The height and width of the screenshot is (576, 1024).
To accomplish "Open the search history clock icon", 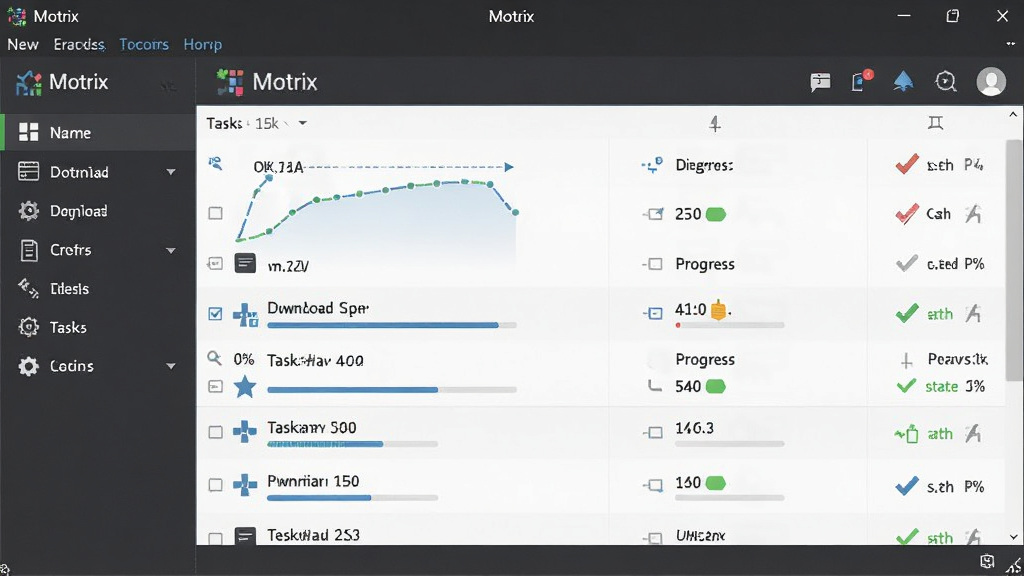I will [x=946, y=82].
